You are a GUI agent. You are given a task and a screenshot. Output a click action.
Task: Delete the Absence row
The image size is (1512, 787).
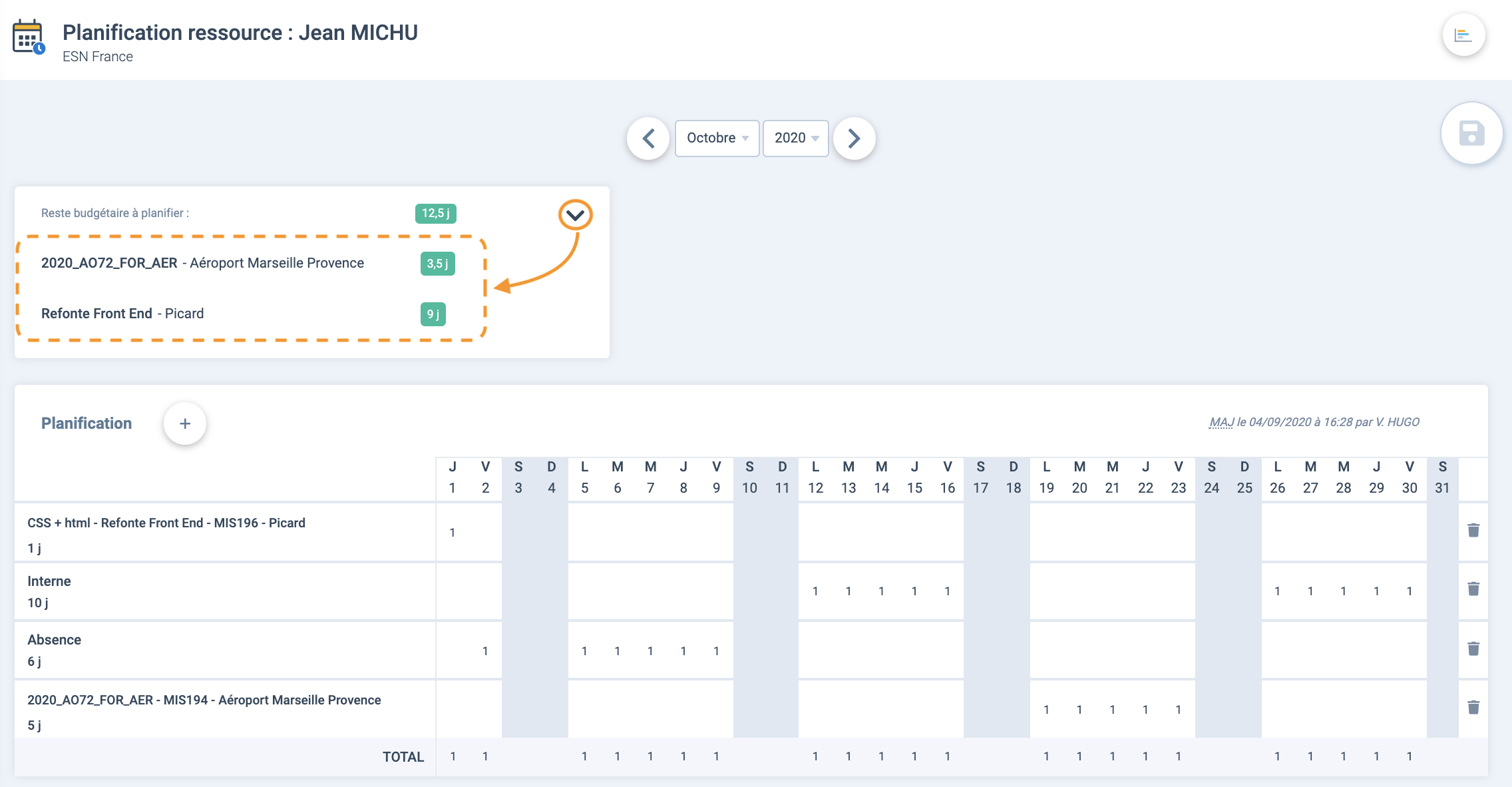click(1473, 649)
